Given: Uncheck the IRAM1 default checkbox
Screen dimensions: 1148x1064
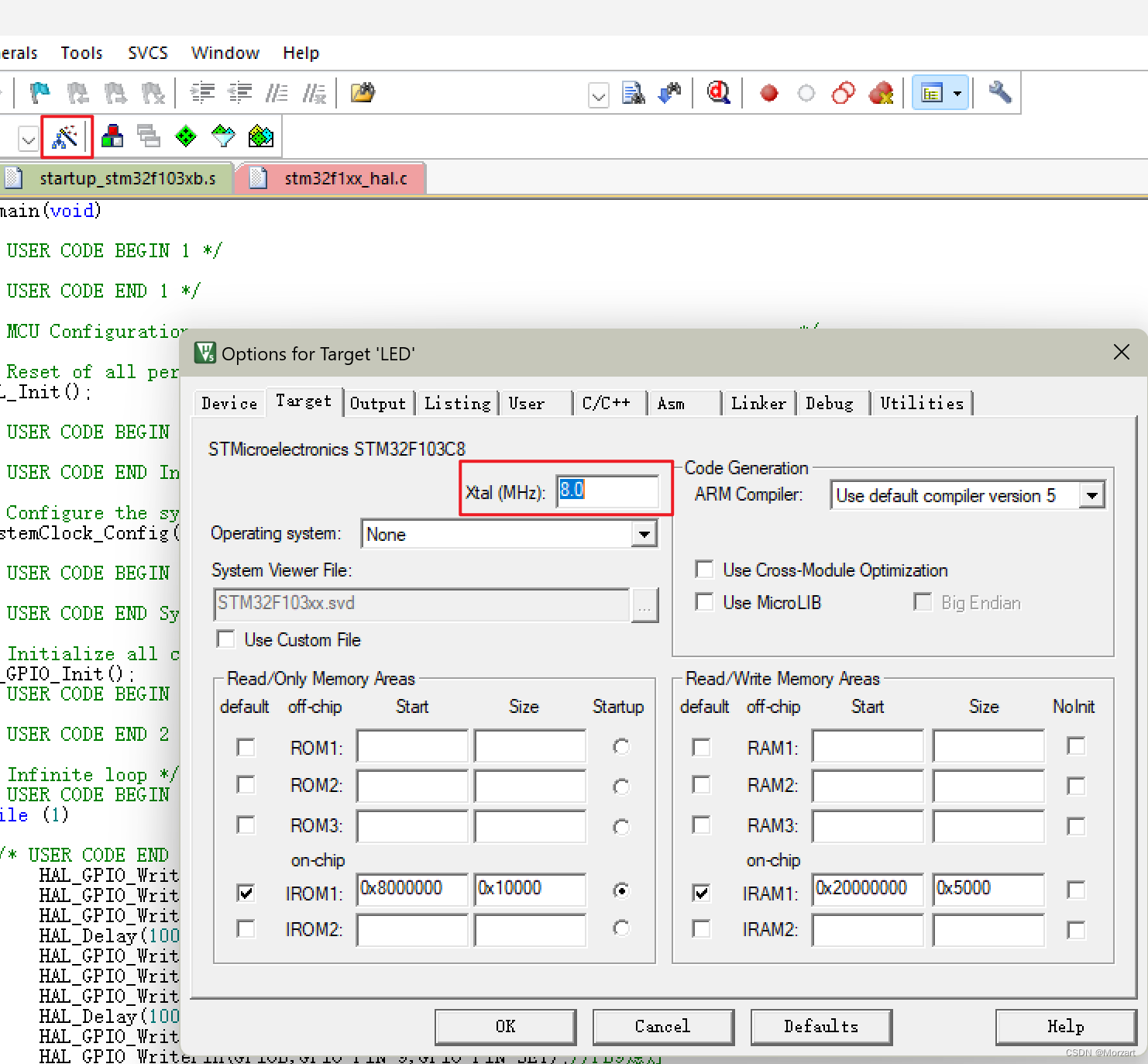Looking at the screenshot, I should pos(701,893).
